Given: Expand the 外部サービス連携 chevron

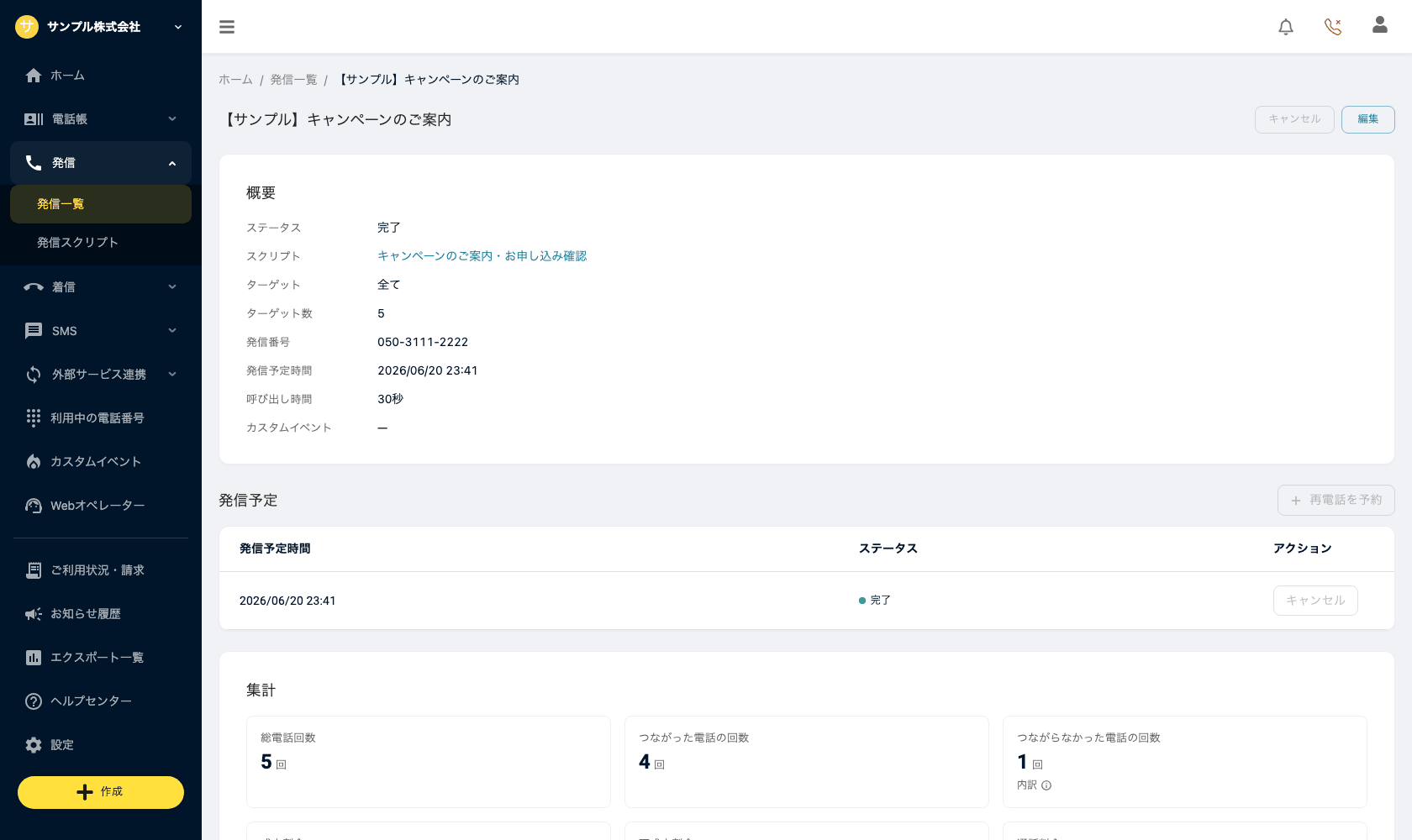Looking at the screenshot, I should 172,375.
